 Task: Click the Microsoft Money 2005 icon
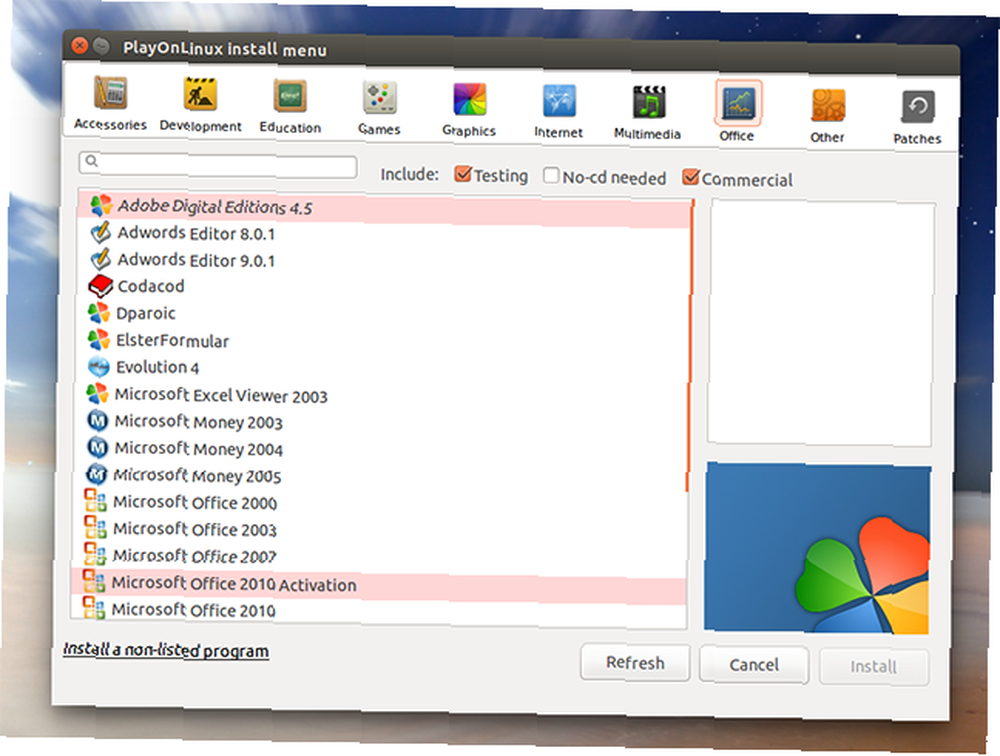click(97, 474)
